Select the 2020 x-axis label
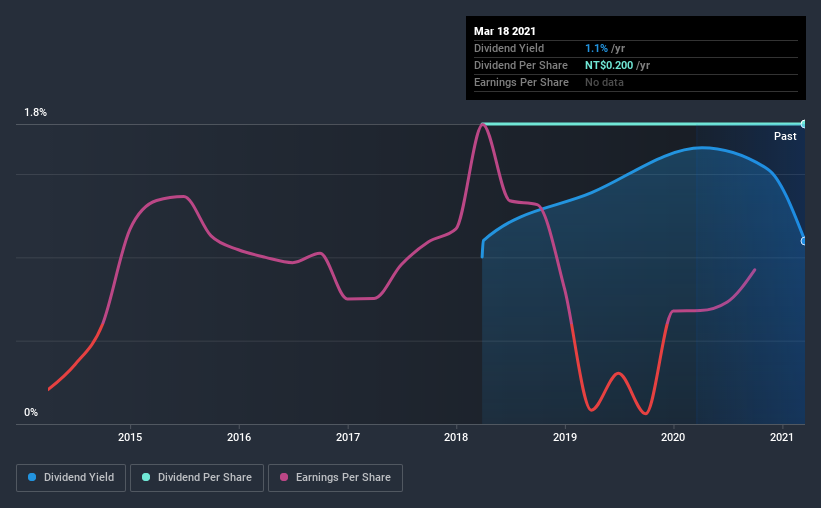 (673, 437)
